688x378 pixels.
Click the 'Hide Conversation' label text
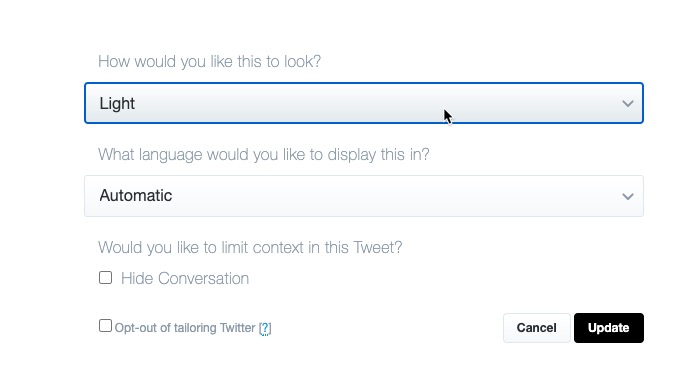point(185,278)
